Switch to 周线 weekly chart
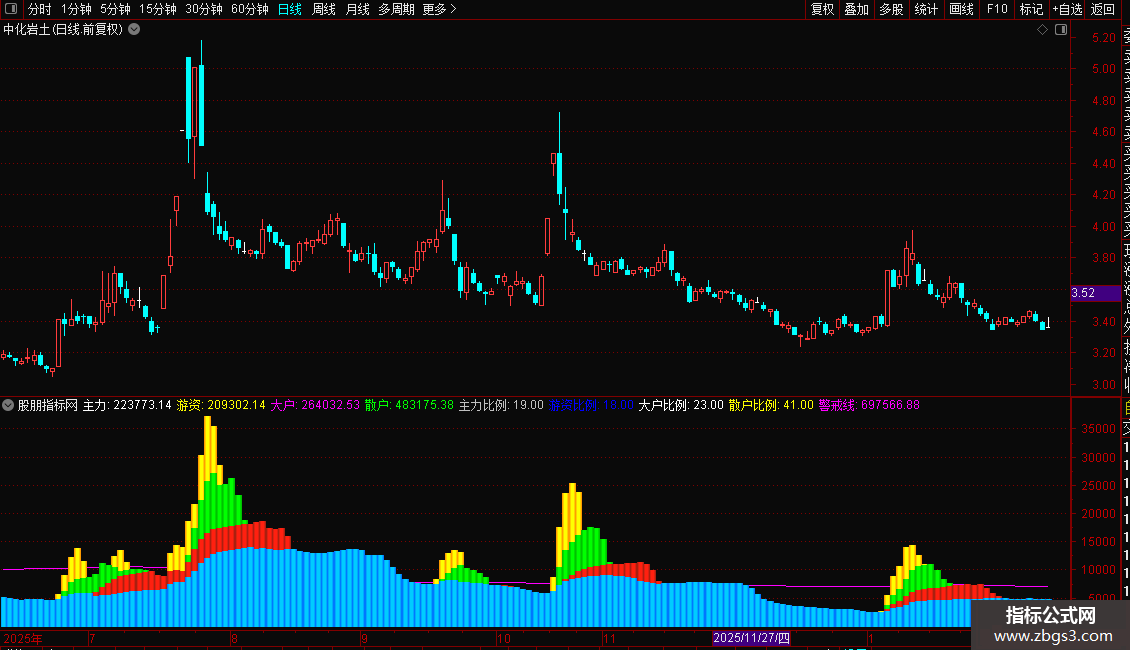 [324, 9]
